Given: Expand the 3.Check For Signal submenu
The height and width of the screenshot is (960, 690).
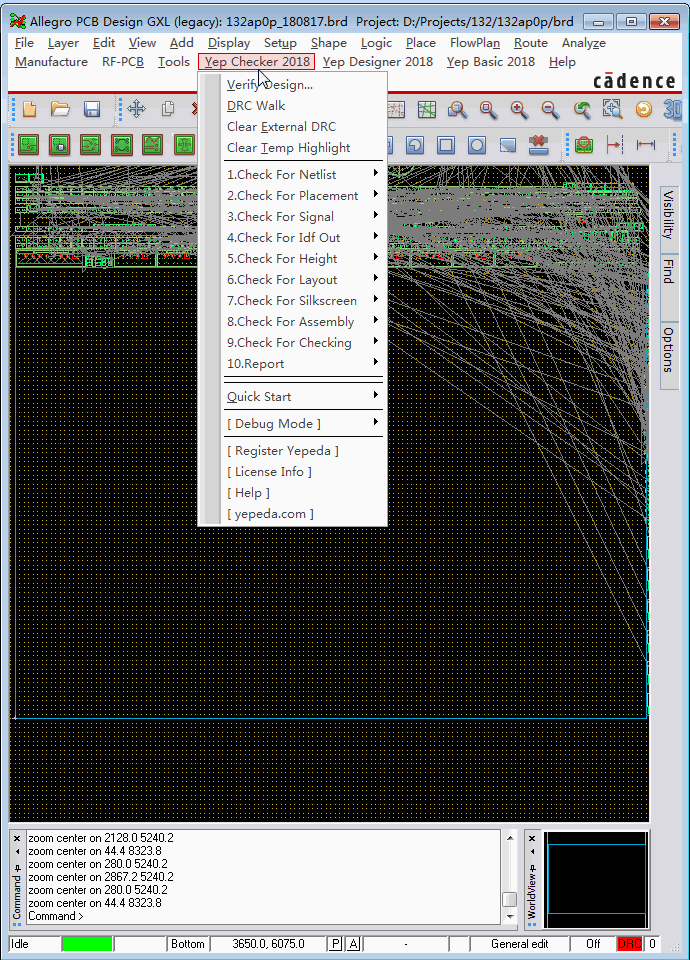Looking at the screenshot, I should coord(303,216).
